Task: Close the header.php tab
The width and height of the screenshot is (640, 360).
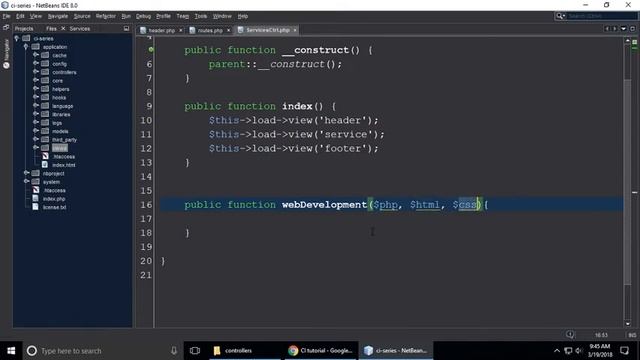Action: click(181, 30)
